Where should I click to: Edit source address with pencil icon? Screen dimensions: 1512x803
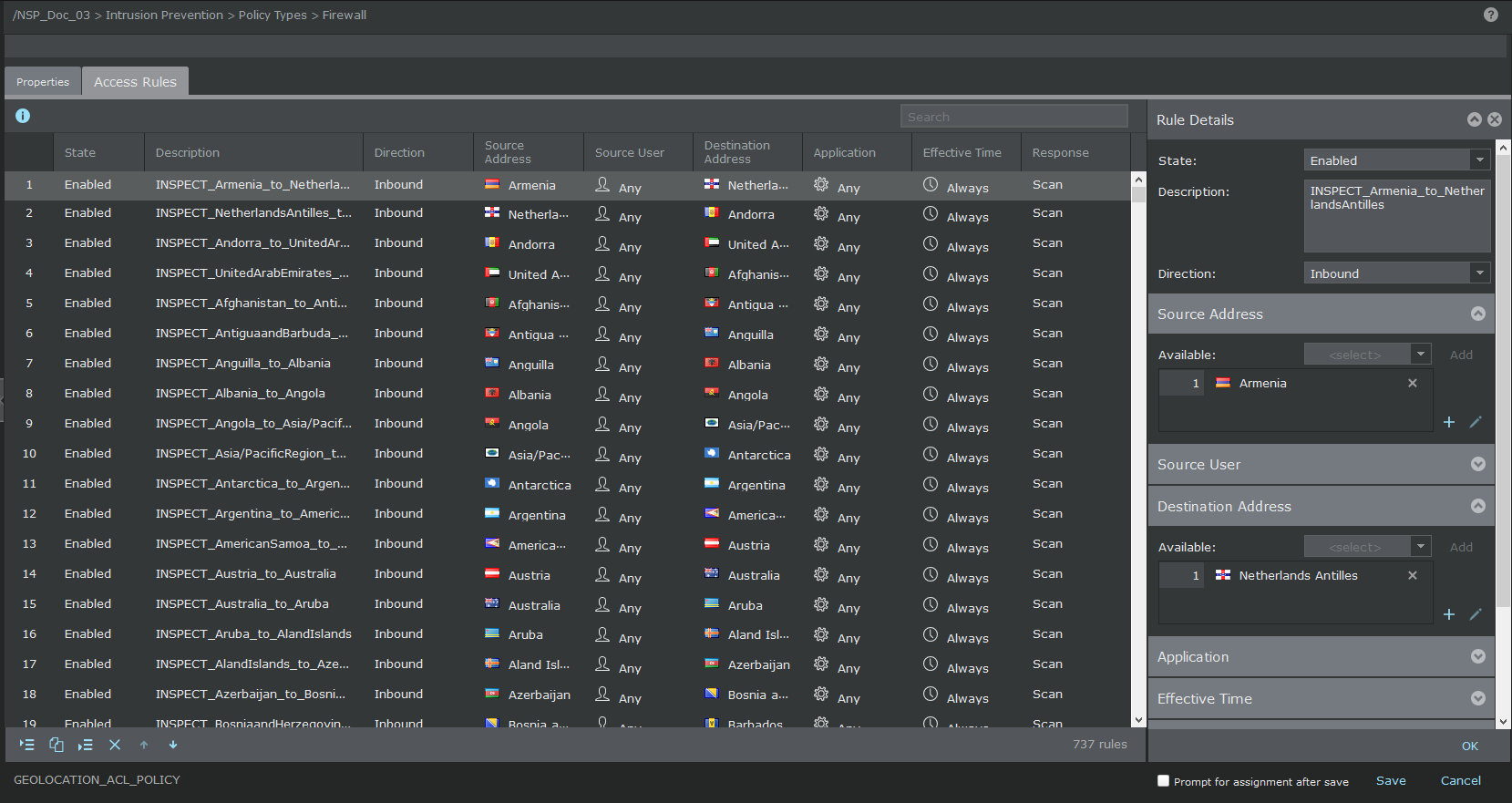(1476, 422)
